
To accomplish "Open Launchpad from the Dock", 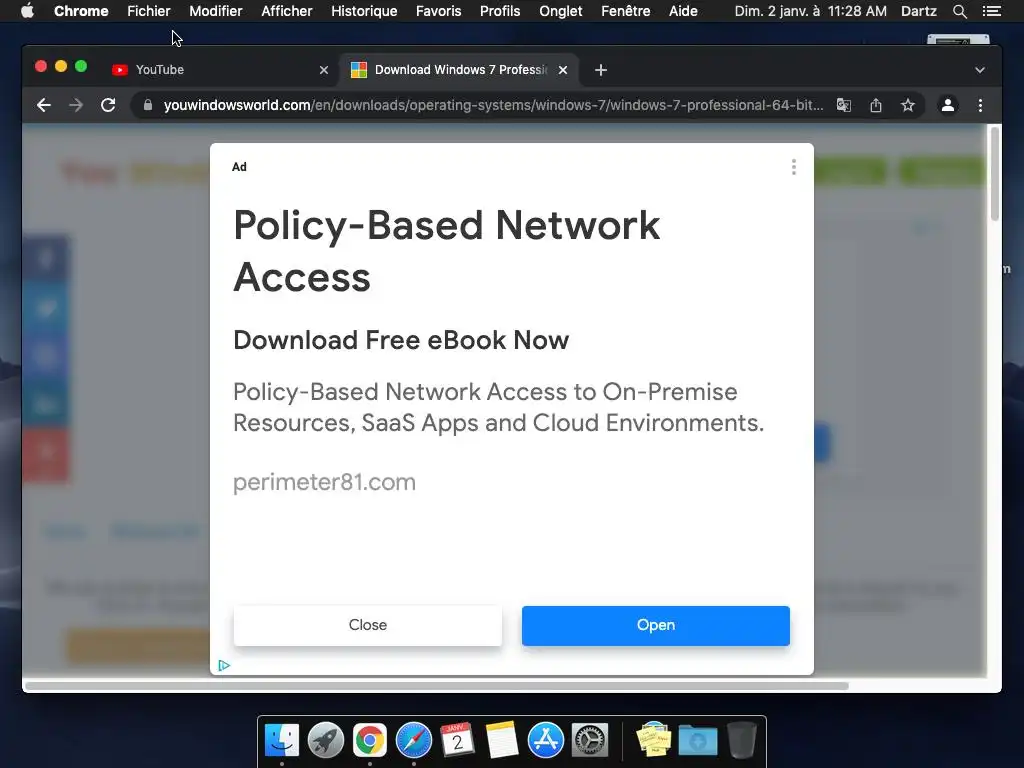I will pyautogui.click(x=326, y=740).
